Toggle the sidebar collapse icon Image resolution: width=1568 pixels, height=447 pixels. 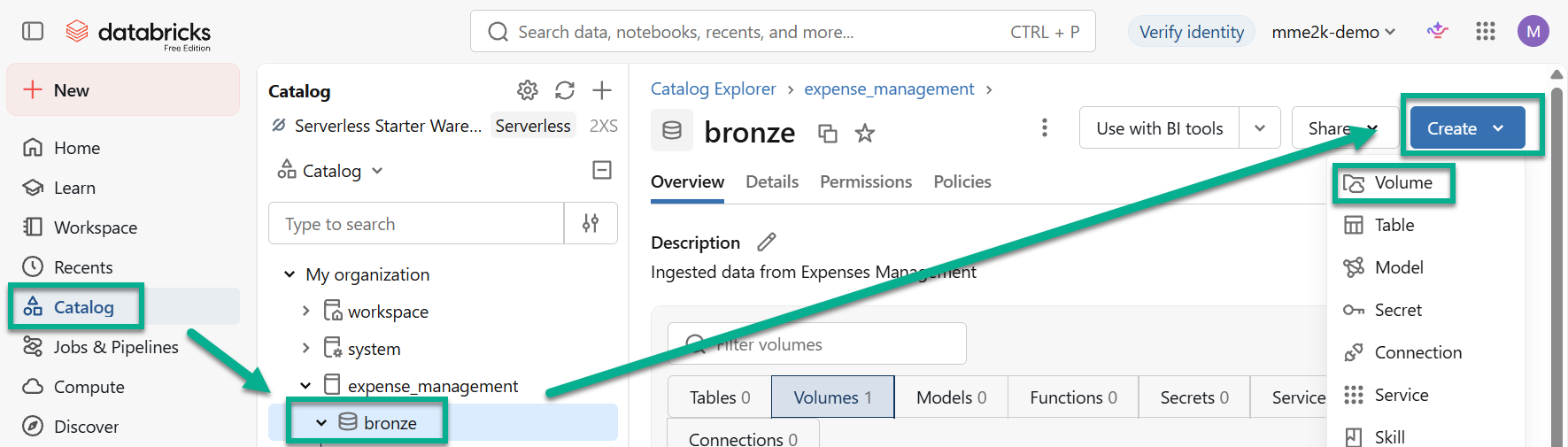coord(33,31)
